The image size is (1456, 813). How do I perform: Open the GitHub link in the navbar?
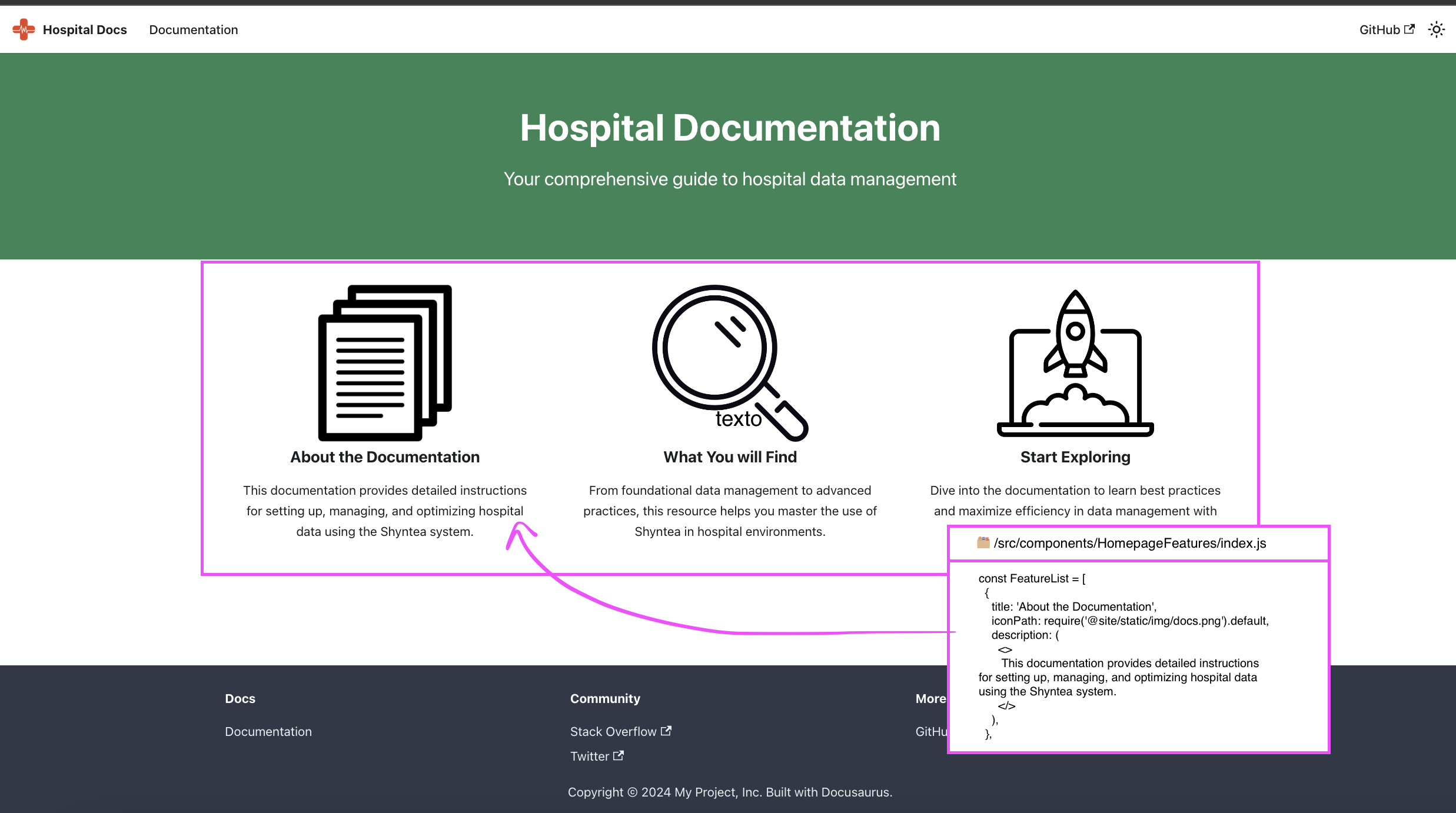pos(1379,29)
